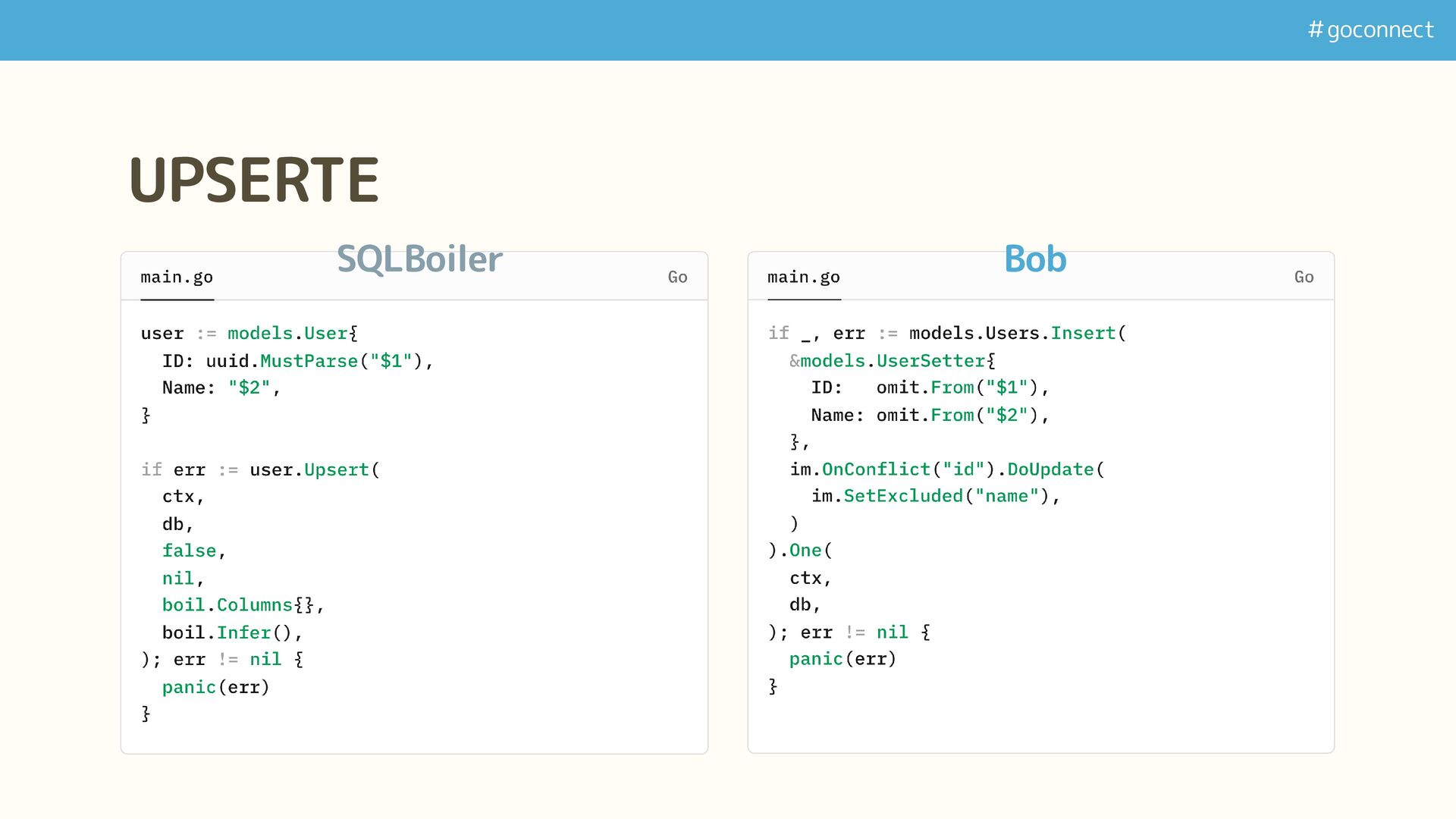The width and height of the screenshot is (1456, 819).
Task: Click the main.go tab in Bob panel
Action: [x=803, y=277]
